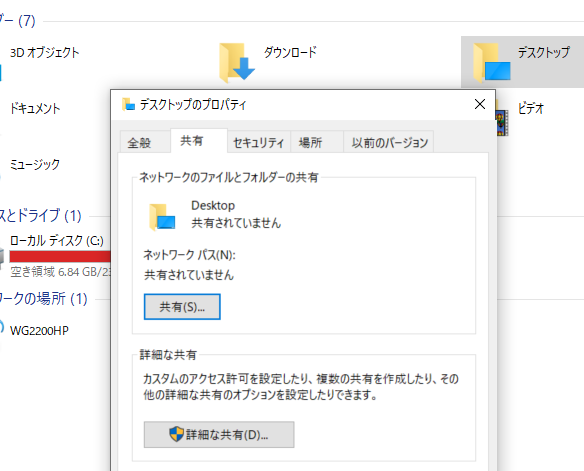Select the ダウンロード folder icon

click(237, 63)
